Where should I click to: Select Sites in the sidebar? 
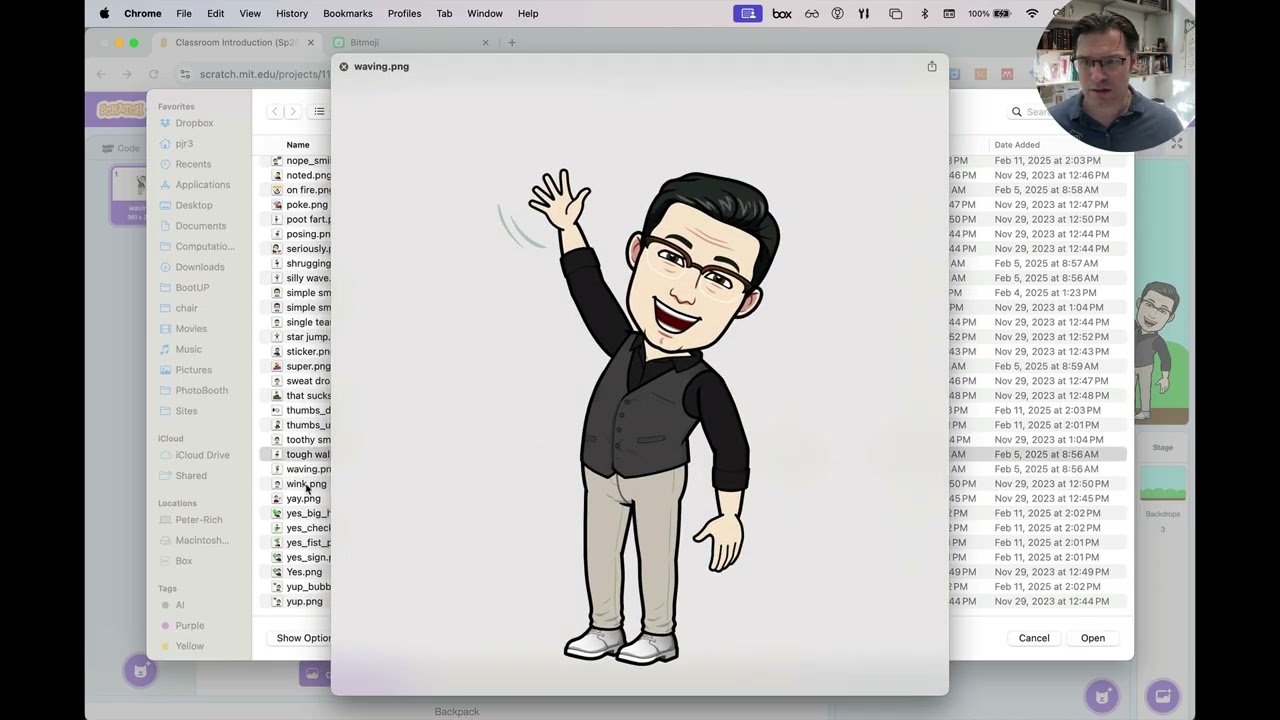click(x=186, y=411)
